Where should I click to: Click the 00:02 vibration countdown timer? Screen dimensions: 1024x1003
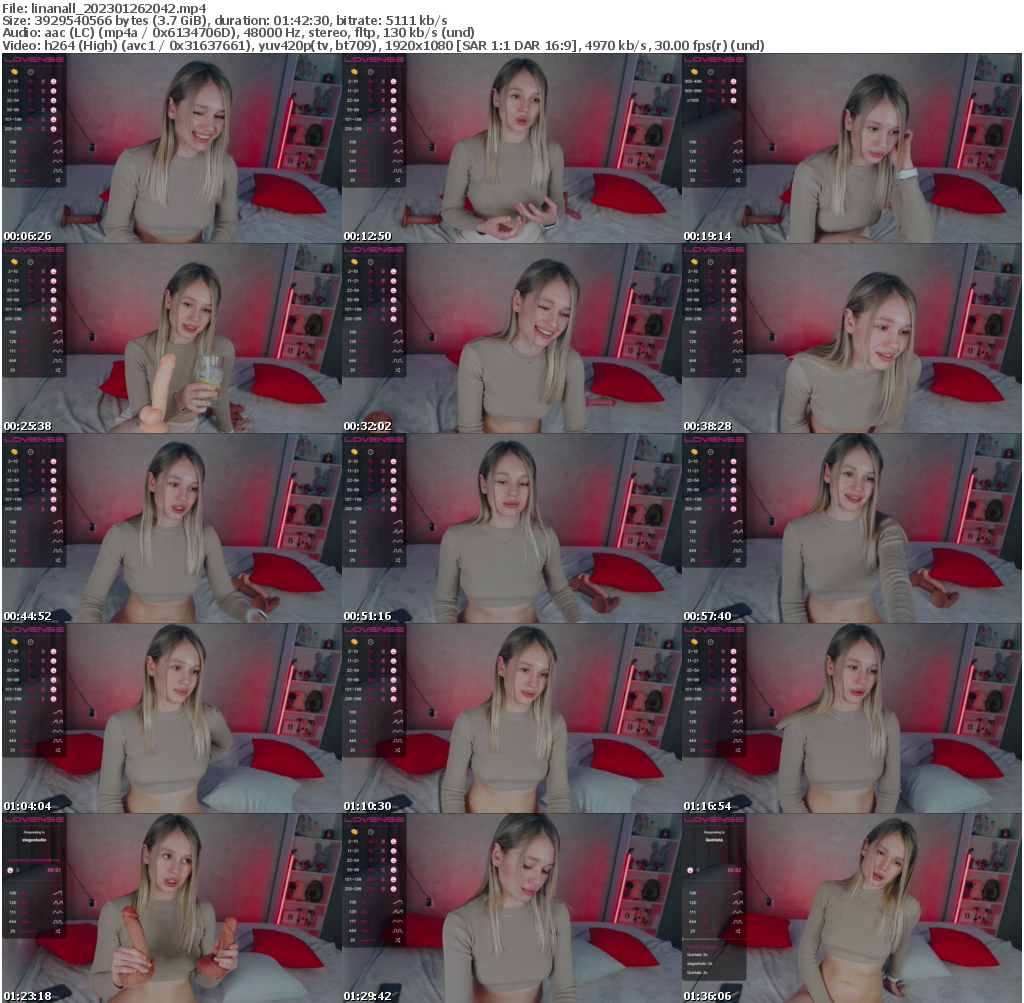[x=735, y=869]
